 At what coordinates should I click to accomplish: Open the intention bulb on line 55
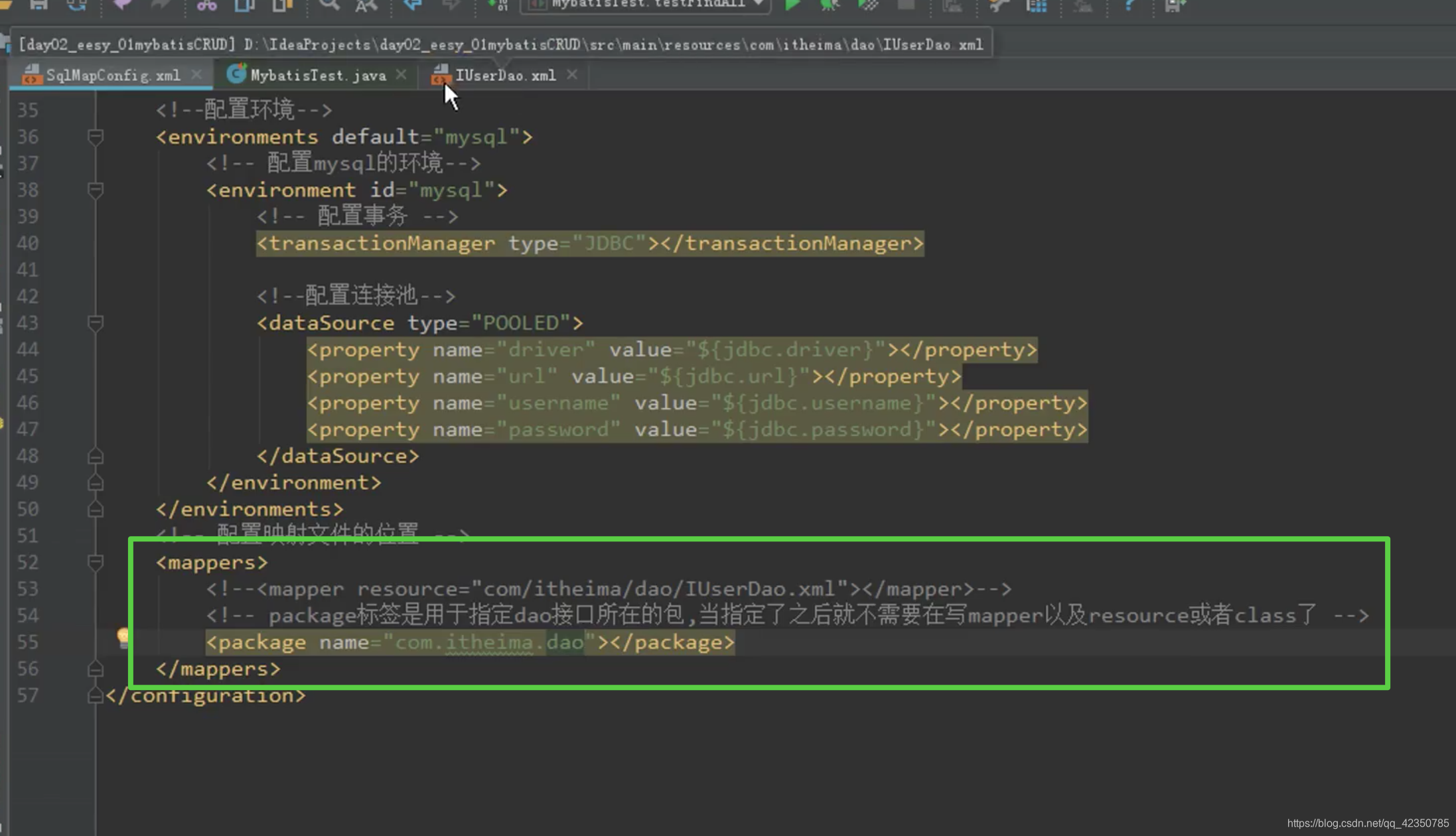coord(123,638)
